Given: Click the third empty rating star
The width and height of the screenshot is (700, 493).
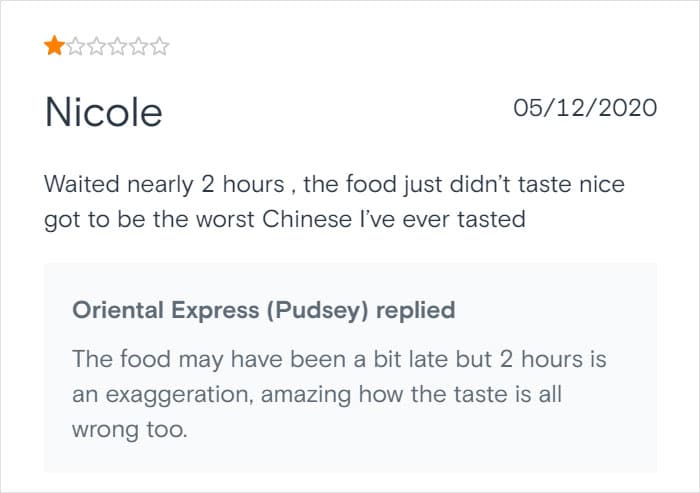Looking at the screenshot, I should [x=96, y=46].
